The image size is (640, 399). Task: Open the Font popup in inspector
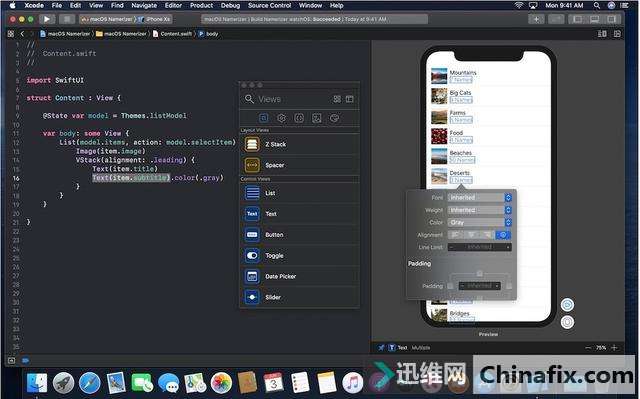point(480,198)
